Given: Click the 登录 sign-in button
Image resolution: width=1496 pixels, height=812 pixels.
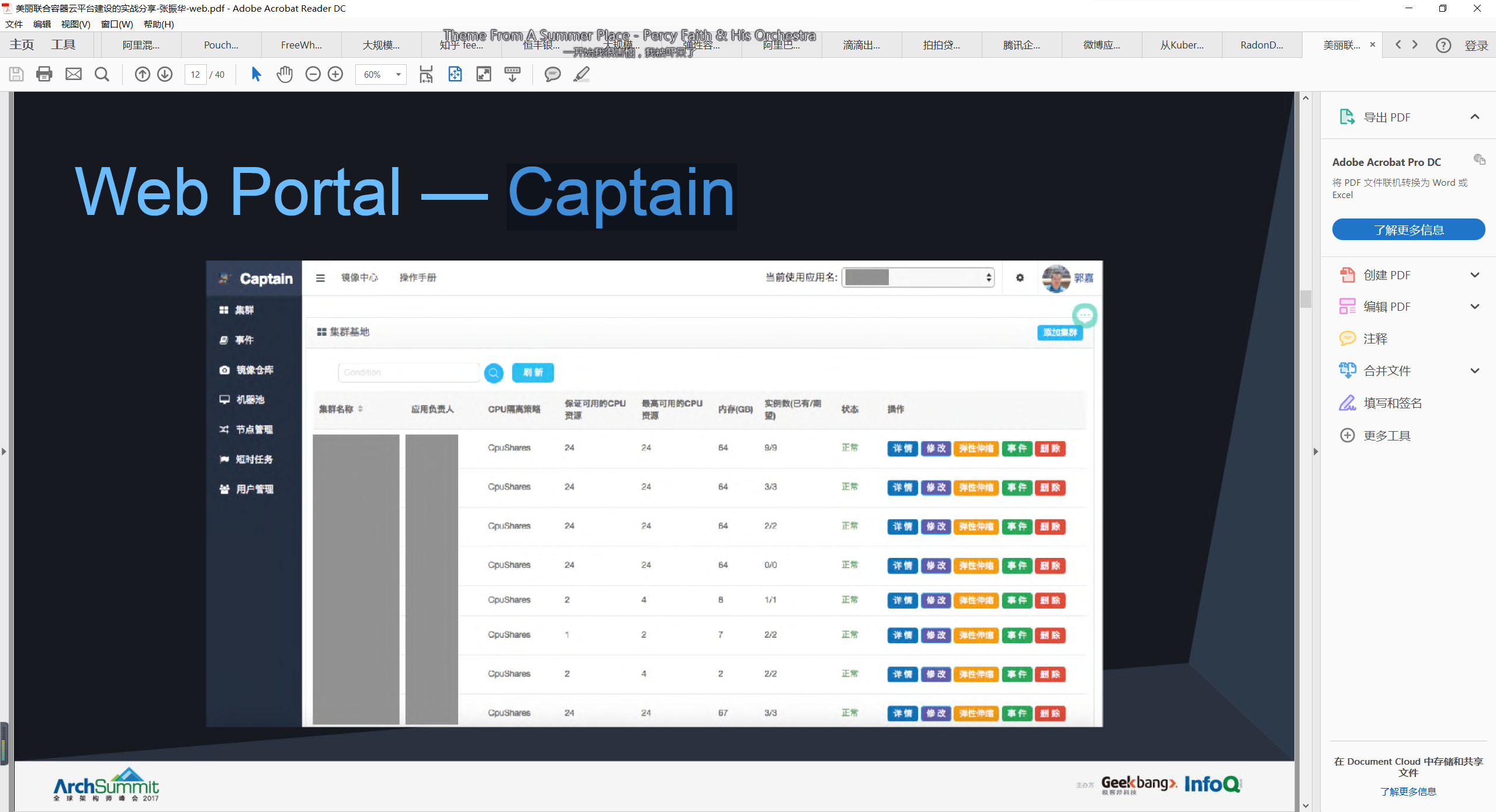Looking at the screenshot, I should point(1476,45).
